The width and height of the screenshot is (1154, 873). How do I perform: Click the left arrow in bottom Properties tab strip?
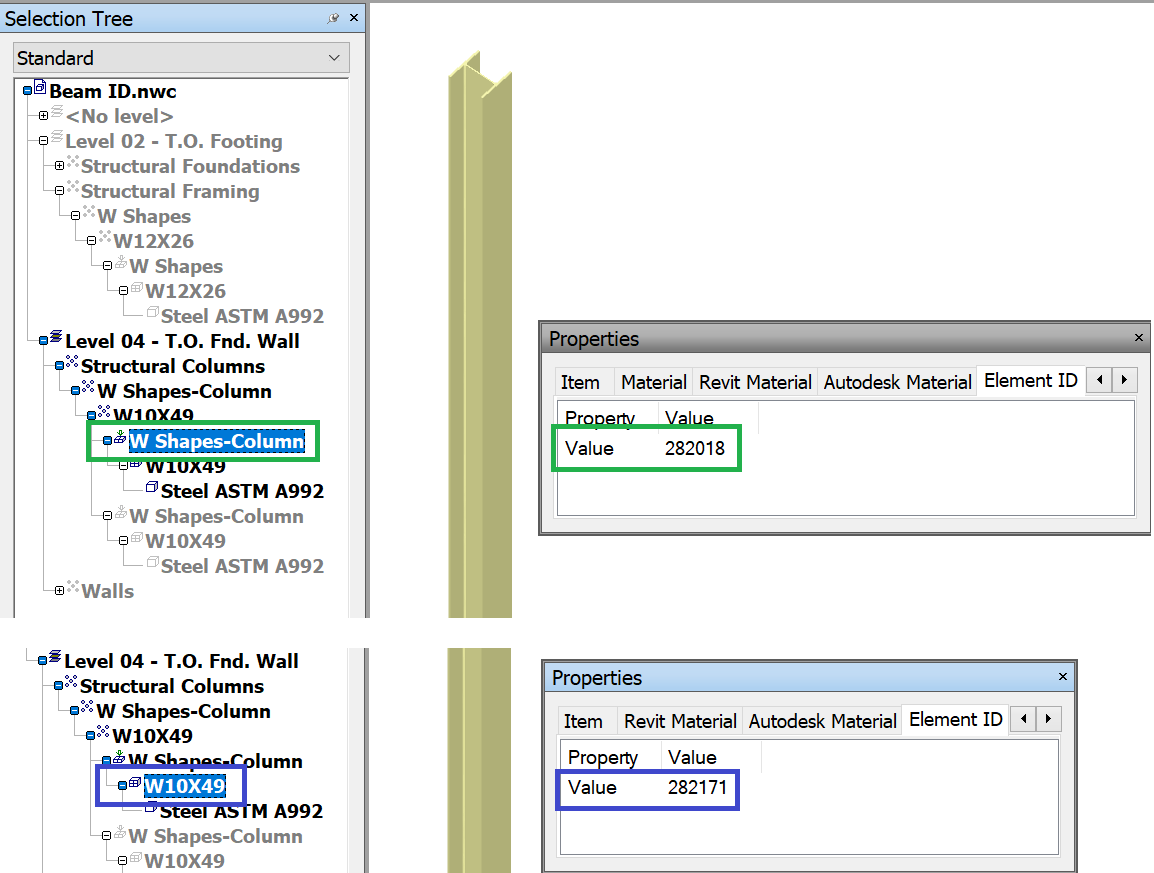tap(1024, 719)
